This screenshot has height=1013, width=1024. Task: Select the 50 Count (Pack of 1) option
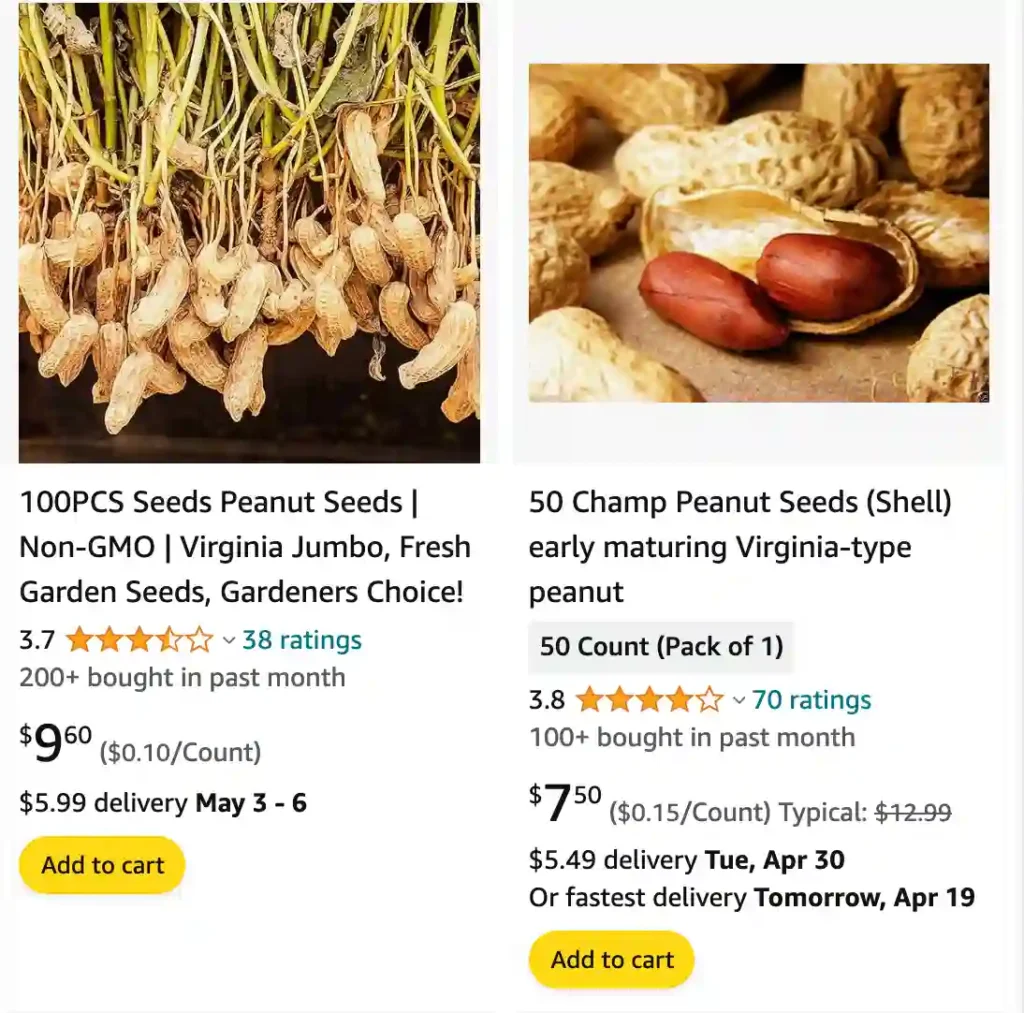[x=661, y=646]
